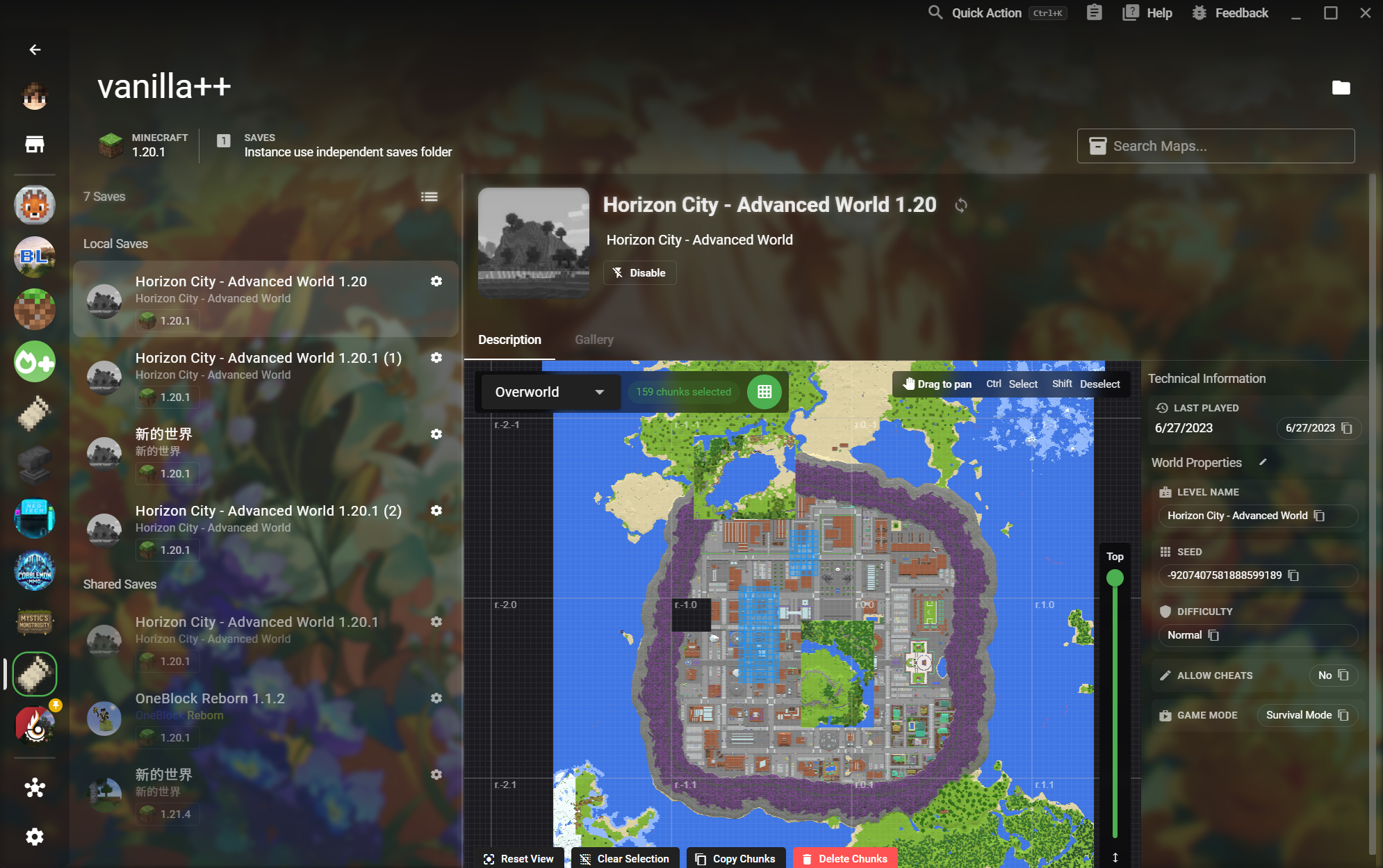Open settings gear for OneBlock Reborn 1.1.2

click(x=436, y=698)
